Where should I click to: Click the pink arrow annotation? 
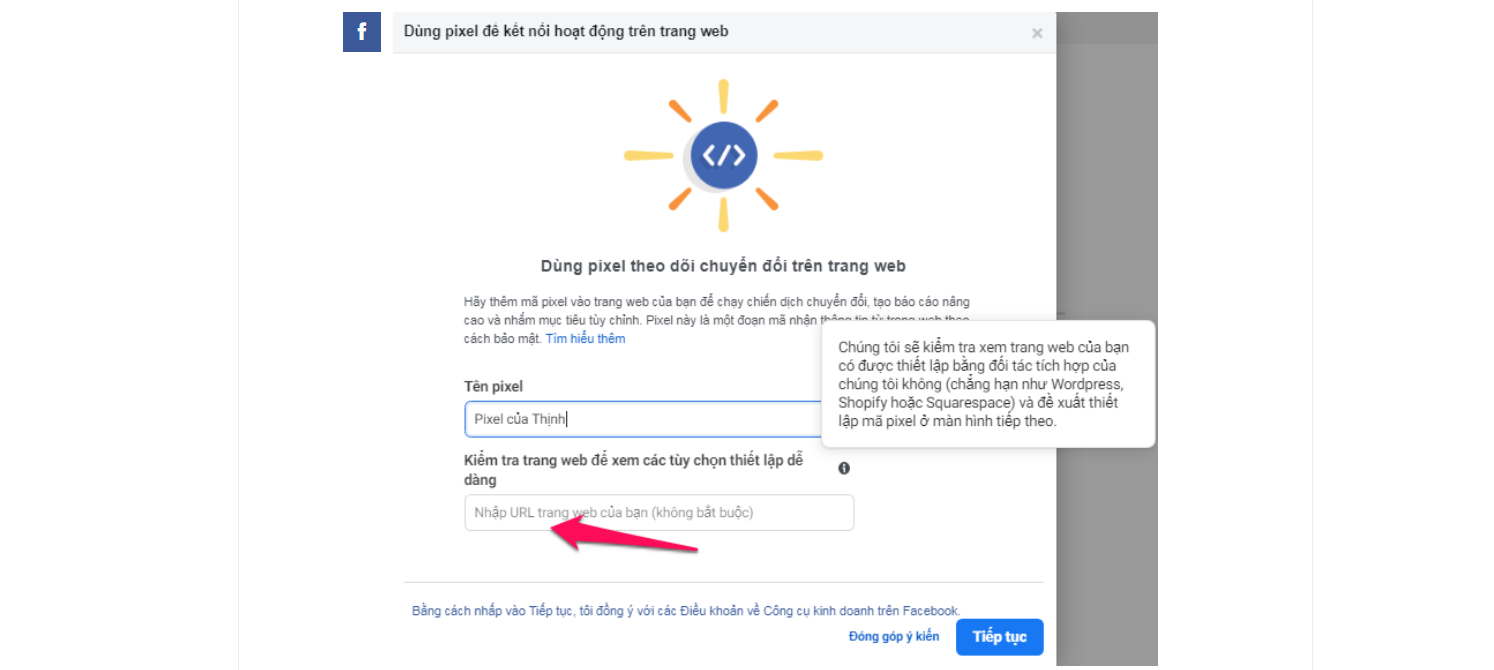[620, 536]
